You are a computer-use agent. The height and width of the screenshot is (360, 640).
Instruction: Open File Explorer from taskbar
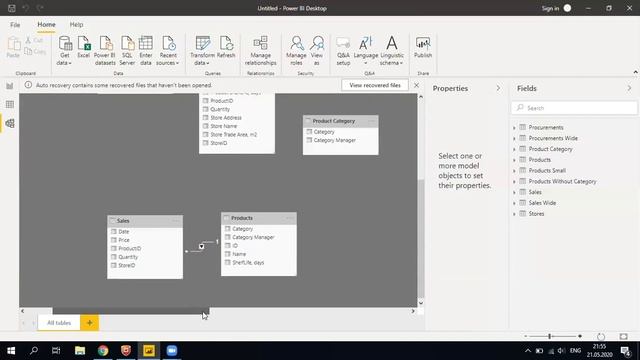coord(80,351)
